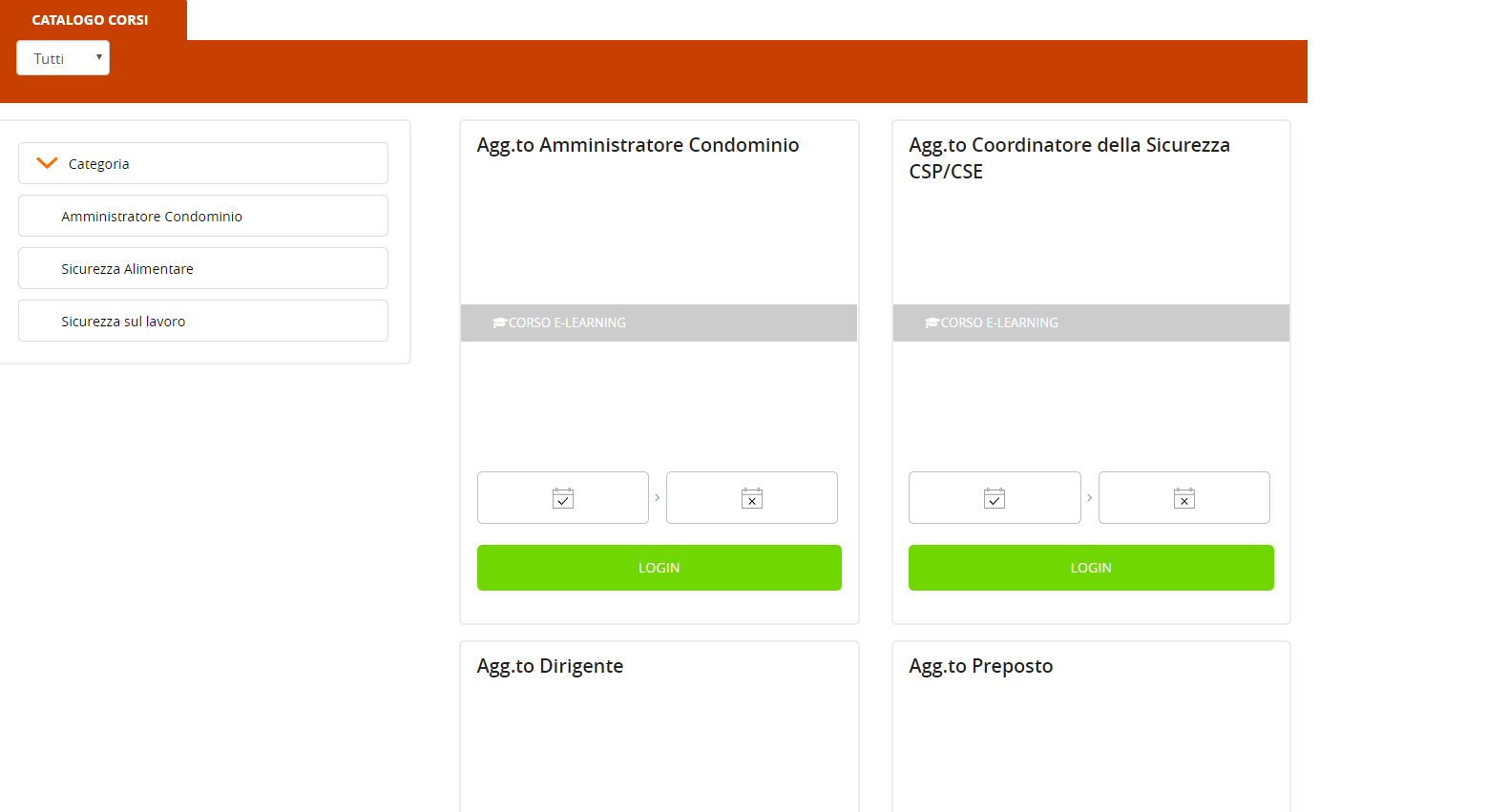Choose the Sicurezza sul lavoro category

(124, 322)
